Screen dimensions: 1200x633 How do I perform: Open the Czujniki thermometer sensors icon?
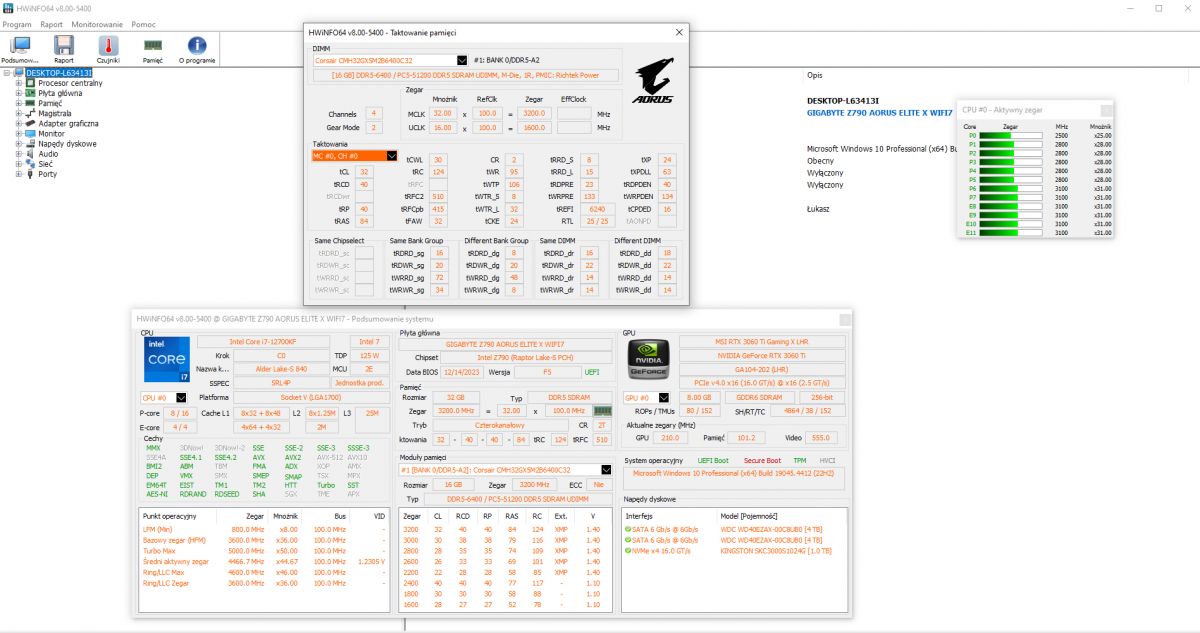pyautogui.click(x=108, y=45)
